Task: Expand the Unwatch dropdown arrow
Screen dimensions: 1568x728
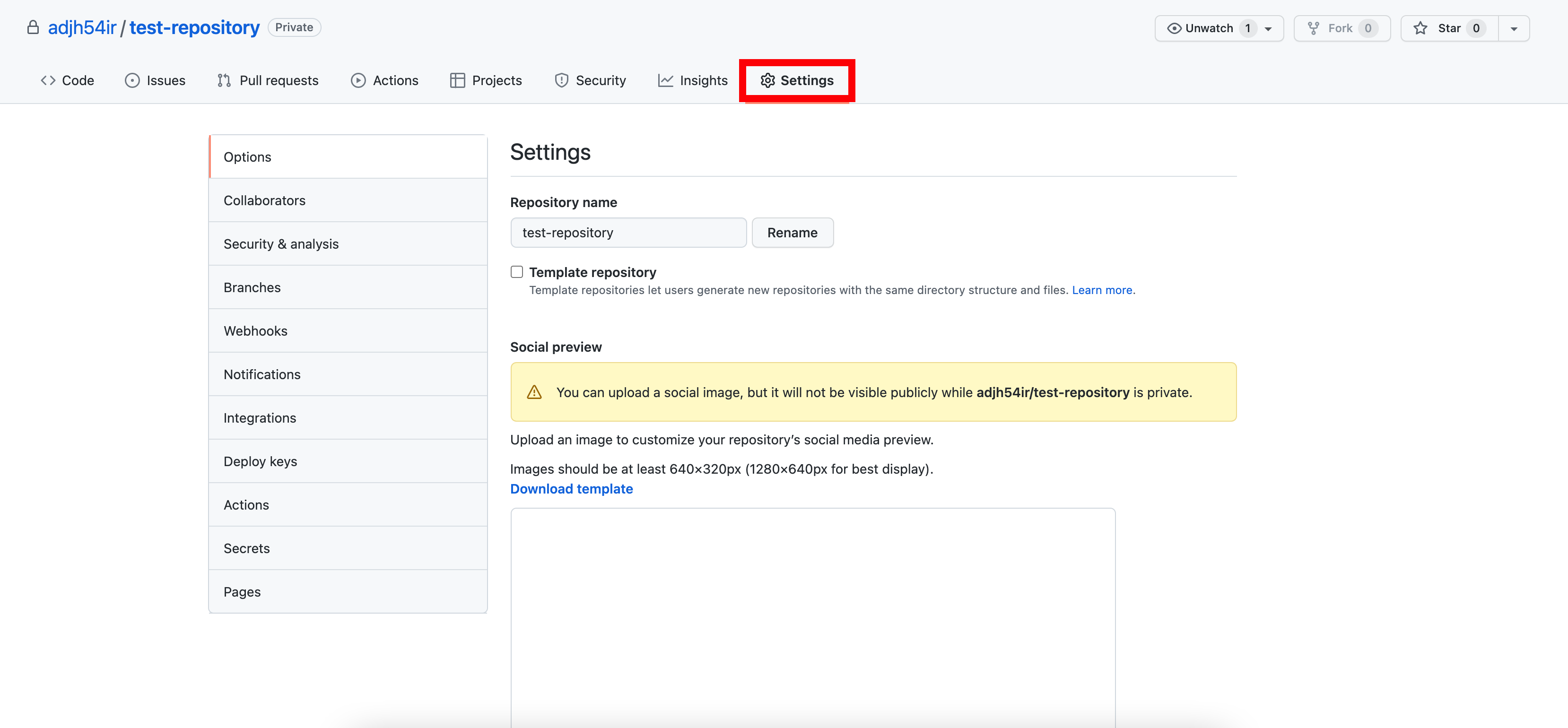Action: (1269, 29)
